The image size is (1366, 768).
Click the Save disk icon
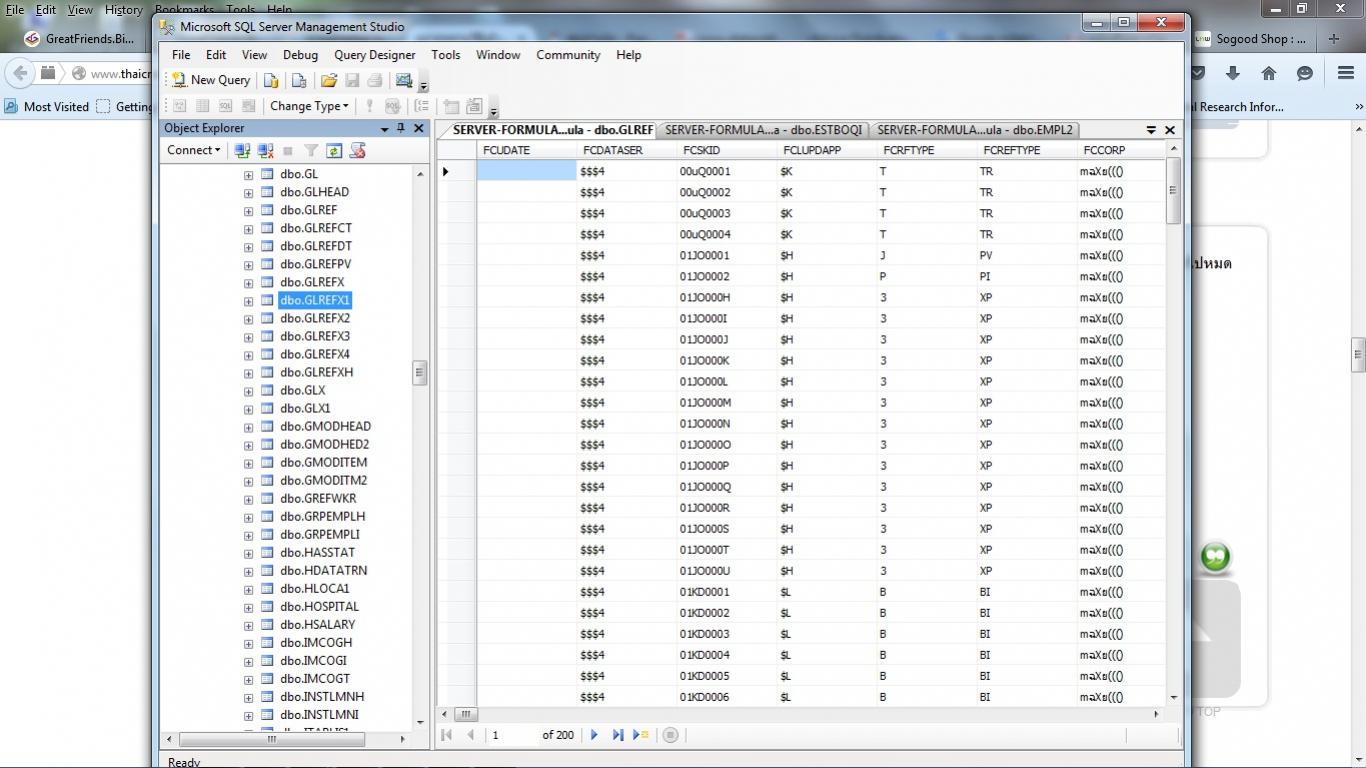(x=352, y=80)
